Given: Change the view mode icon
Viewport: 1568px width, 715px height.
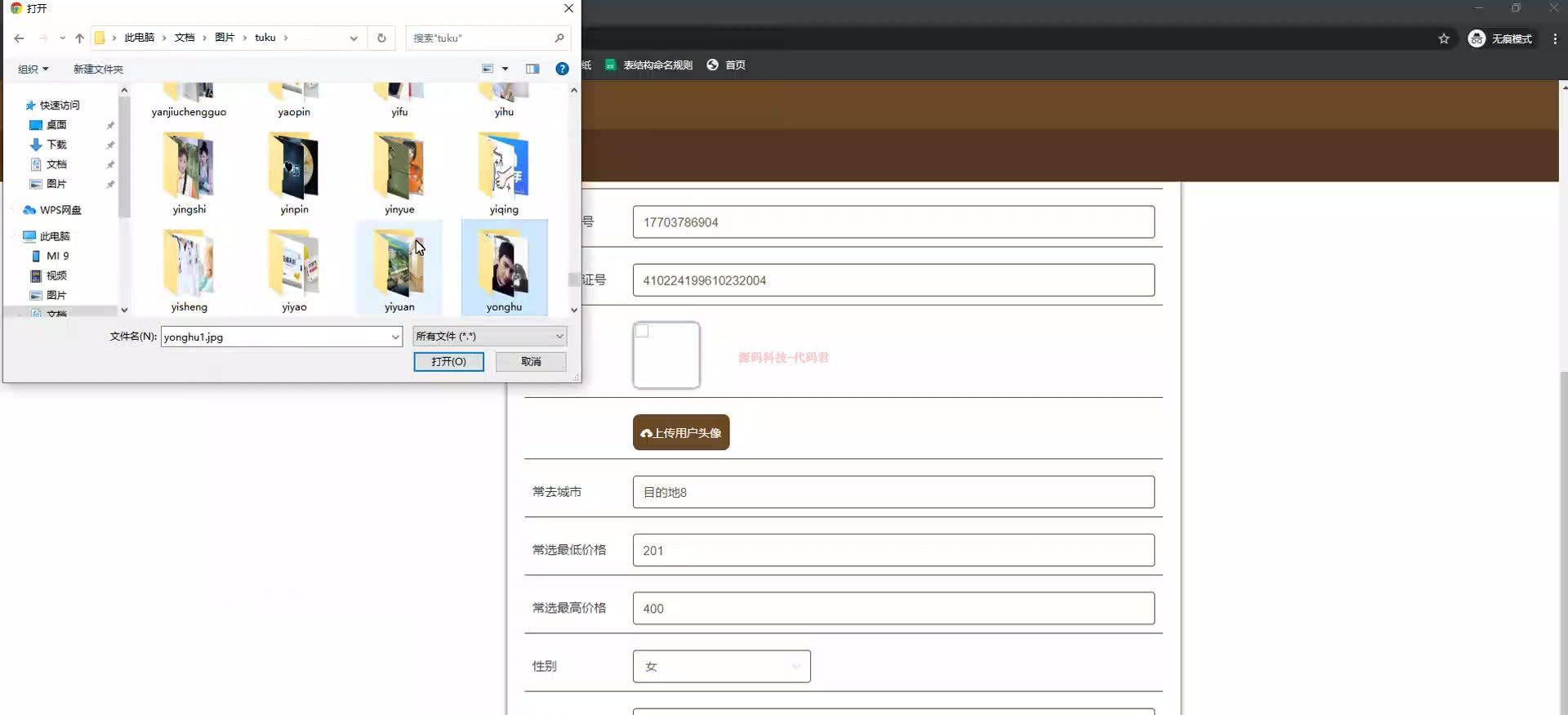Looking at the screenshot, I should [488, 69].
